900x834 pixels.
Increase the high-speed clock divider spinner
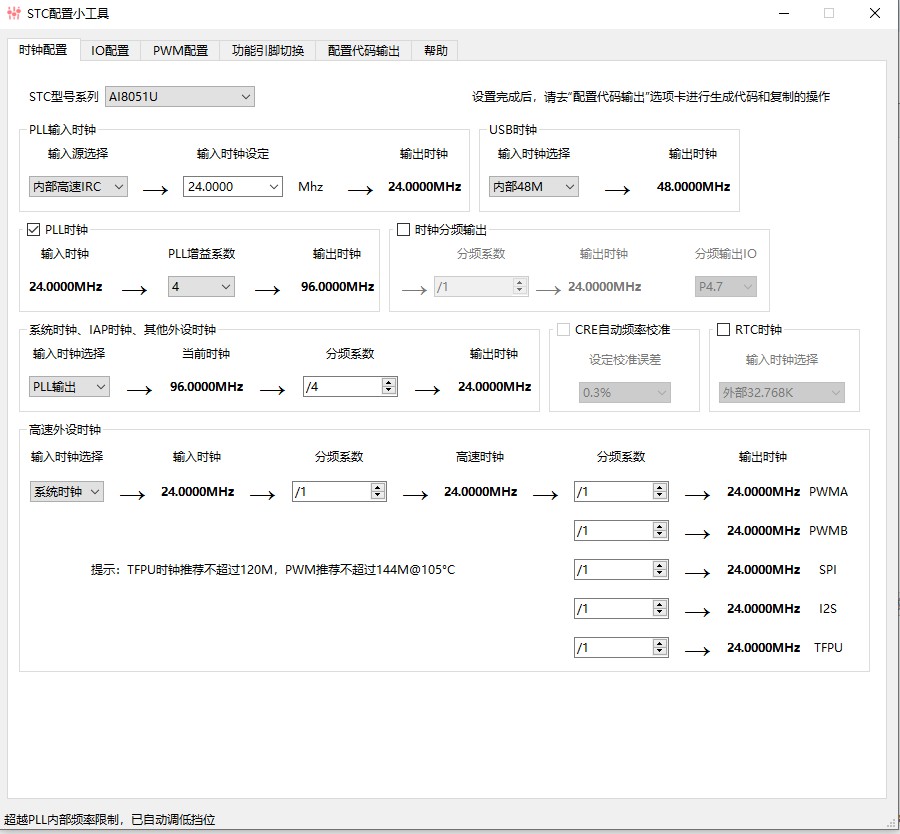click(377, 487)
